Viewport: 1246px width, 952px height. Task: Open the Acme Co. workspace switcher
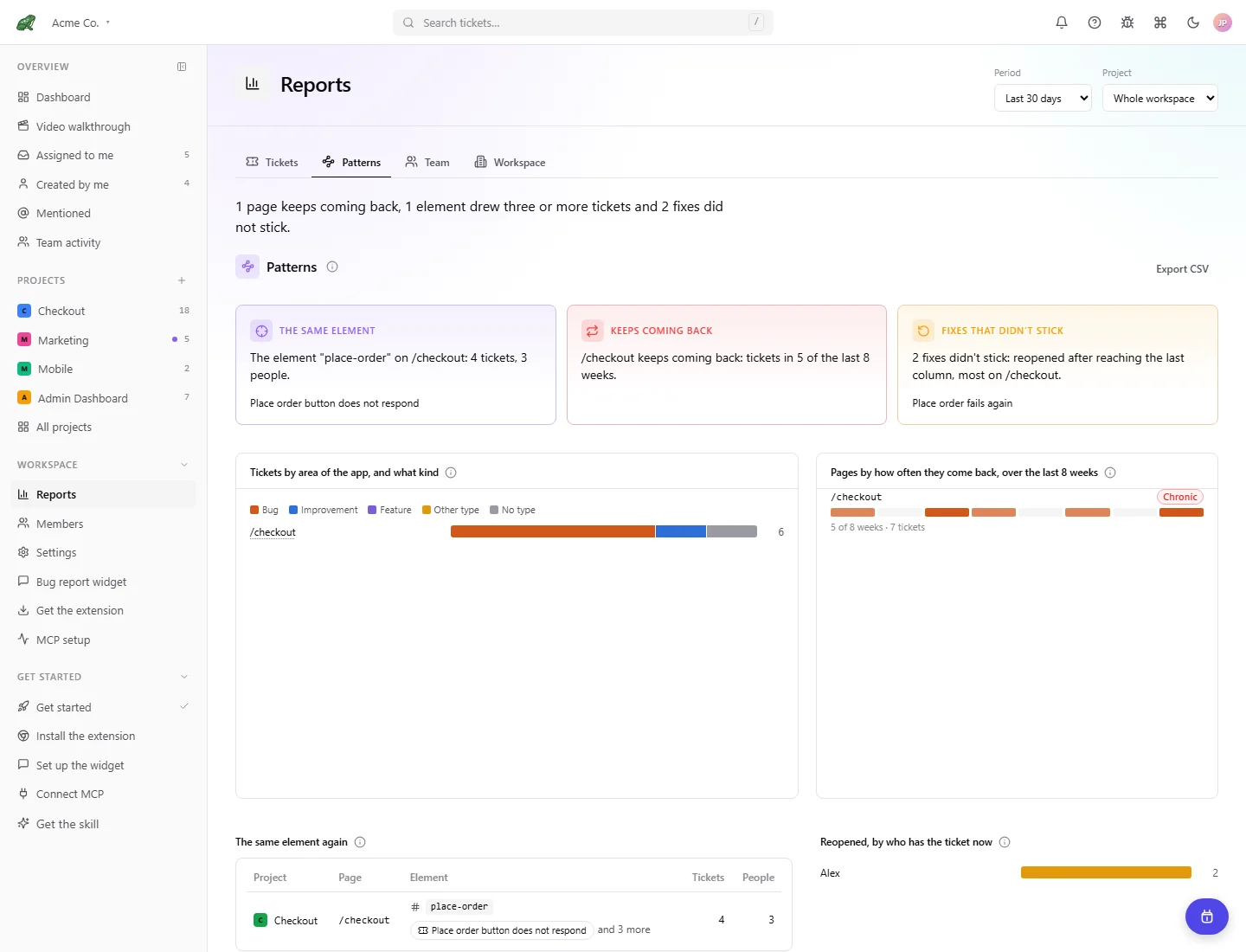[x=81, y=23]
